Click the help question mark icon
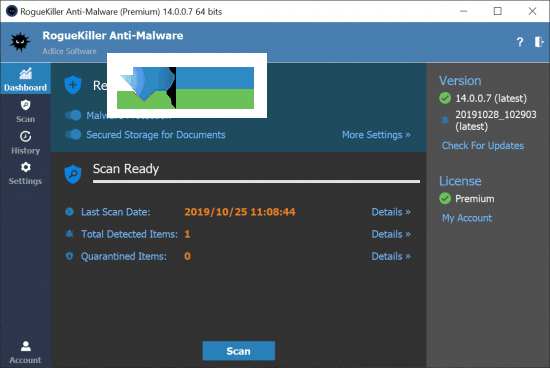The height and width of the screenshot is (368, 550). (519, 42)
